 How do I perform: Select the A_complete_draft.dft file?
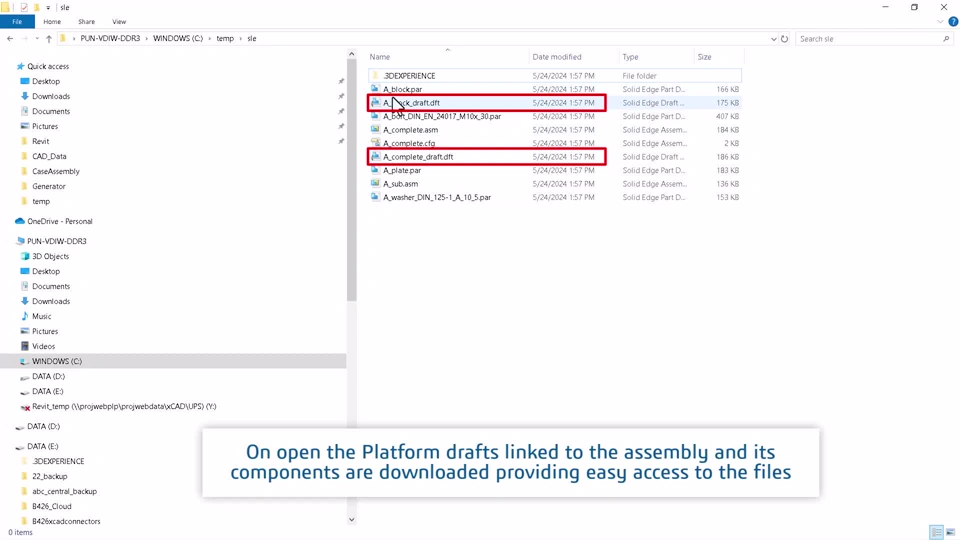click(554, 157)
